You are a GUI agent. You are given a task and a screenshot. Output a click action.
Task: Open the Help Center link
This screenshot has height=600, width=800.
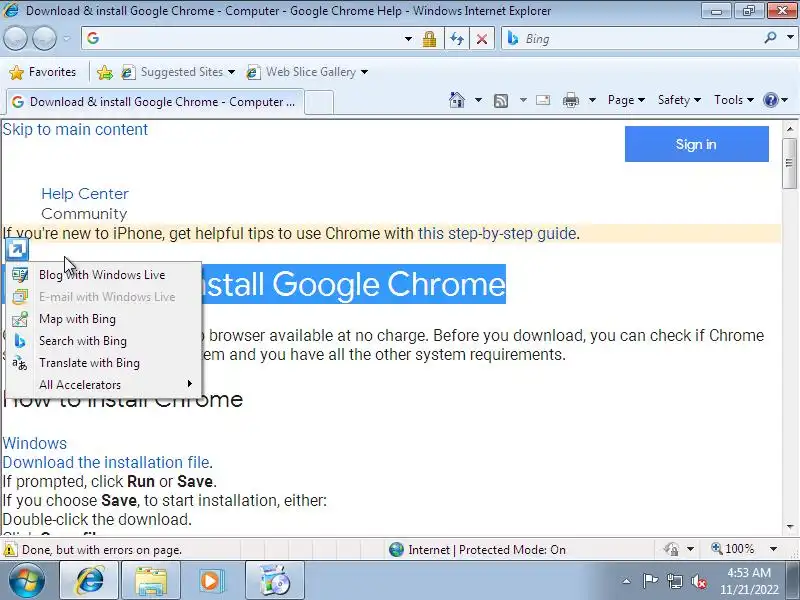[85, 194]
